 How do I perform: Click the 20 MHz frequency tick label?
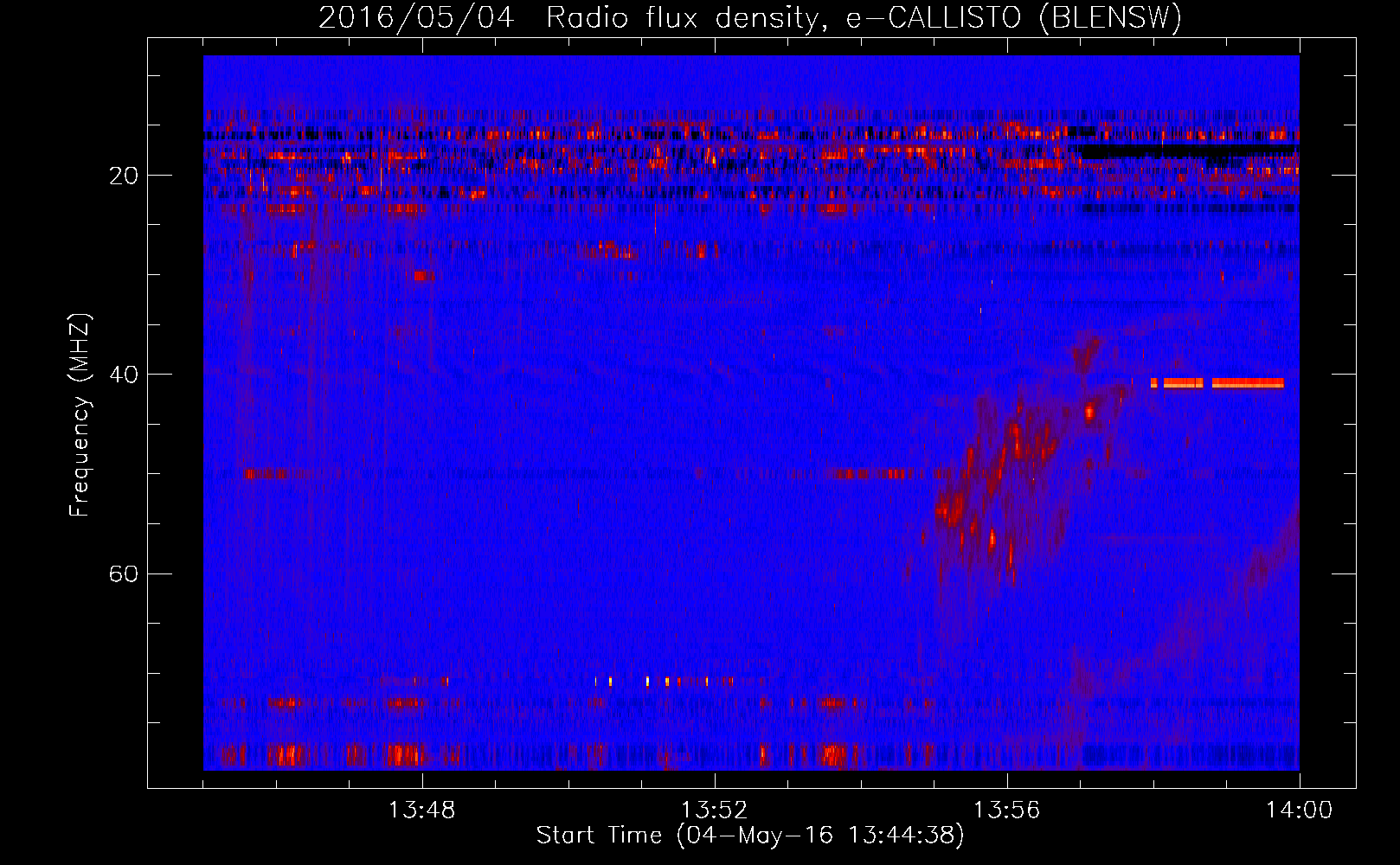click(x=124, y=176)
